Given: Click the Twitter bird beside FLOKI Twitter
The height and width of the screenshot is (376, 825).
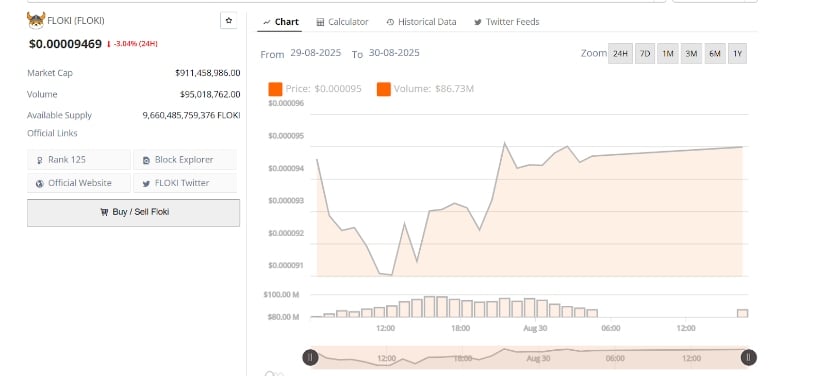Looking at the screenshot, I should (x=146, y=184).
